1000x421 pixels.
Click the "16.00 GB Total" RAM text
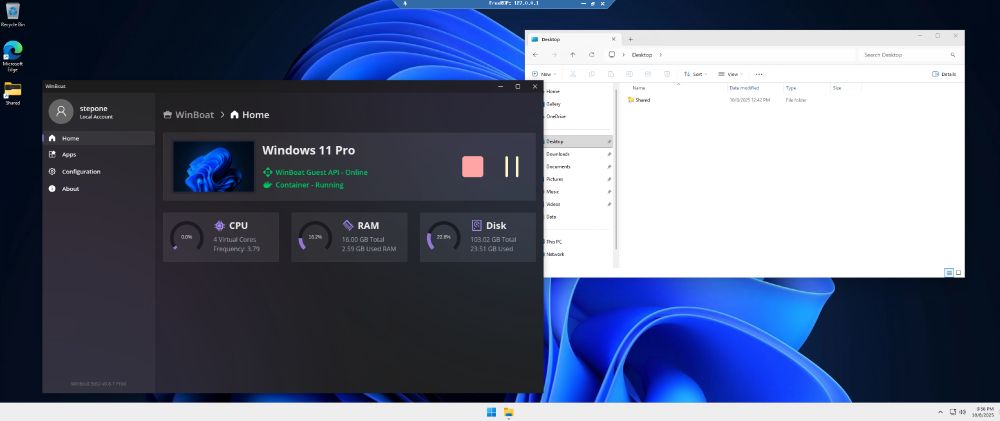pyautogui.click(x=363, y=240)
